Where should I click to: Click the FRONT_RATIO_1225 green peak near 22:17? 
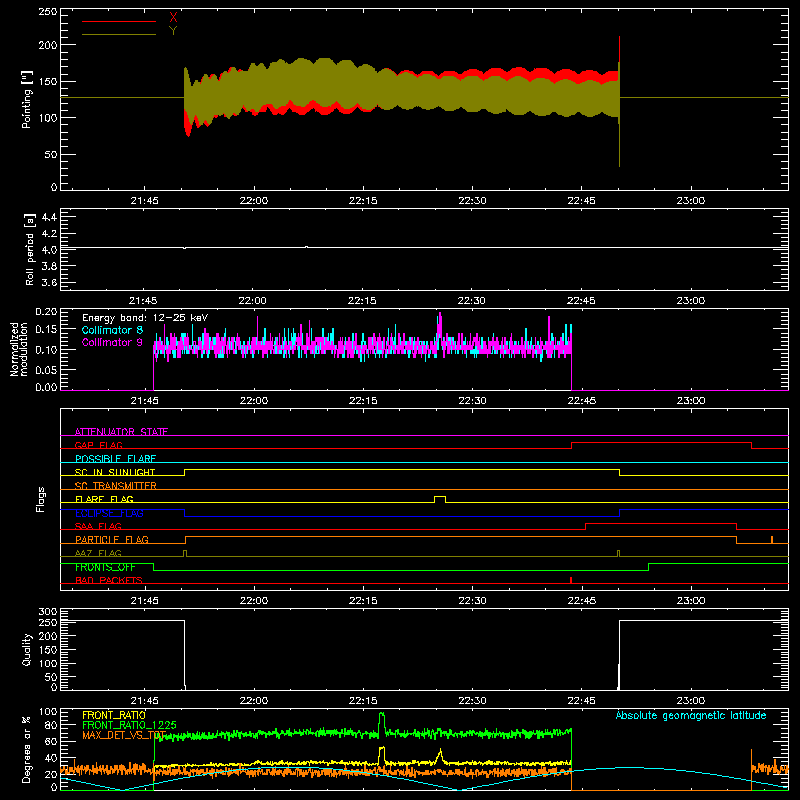382,720
